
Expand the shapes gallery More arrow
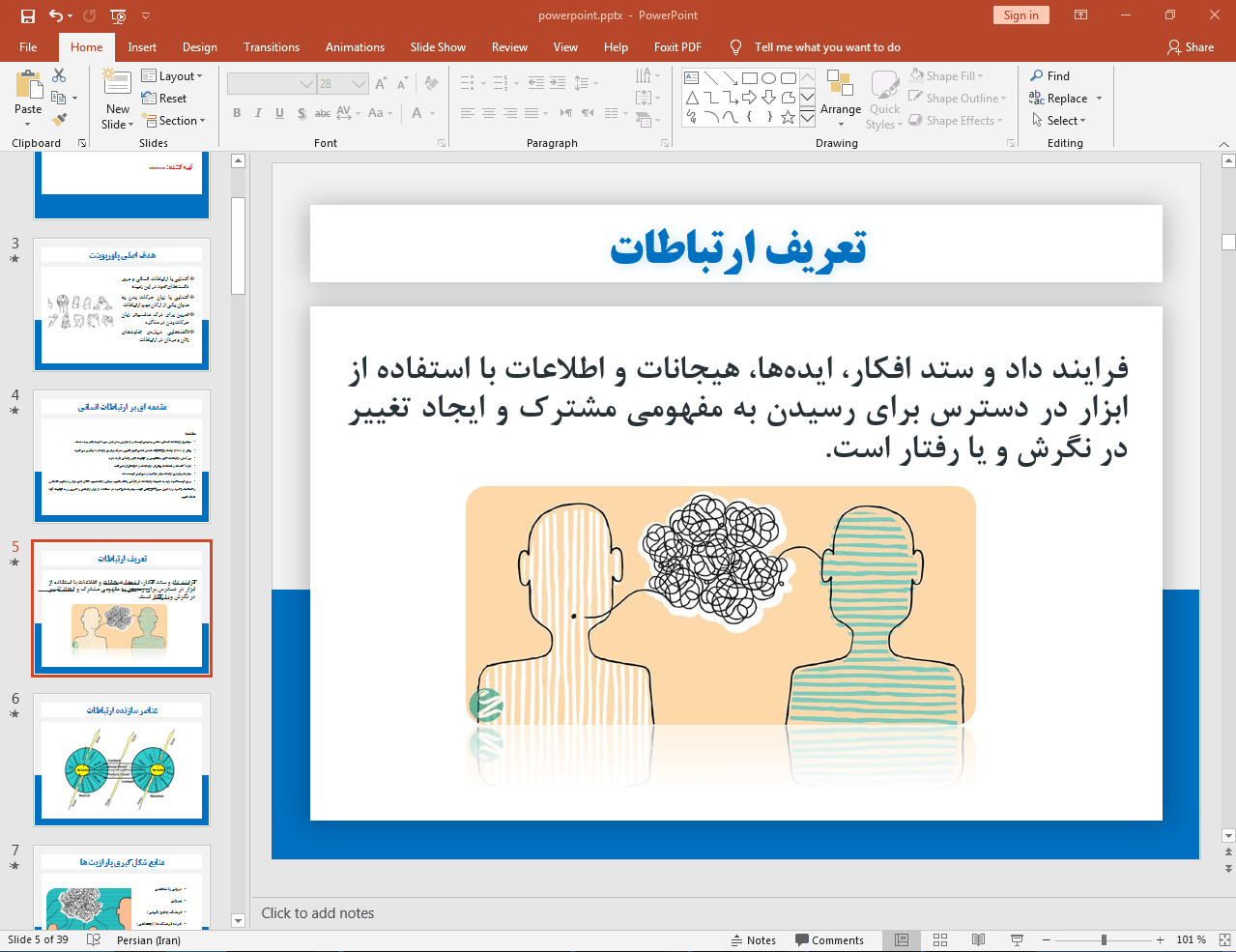point(807,117)
